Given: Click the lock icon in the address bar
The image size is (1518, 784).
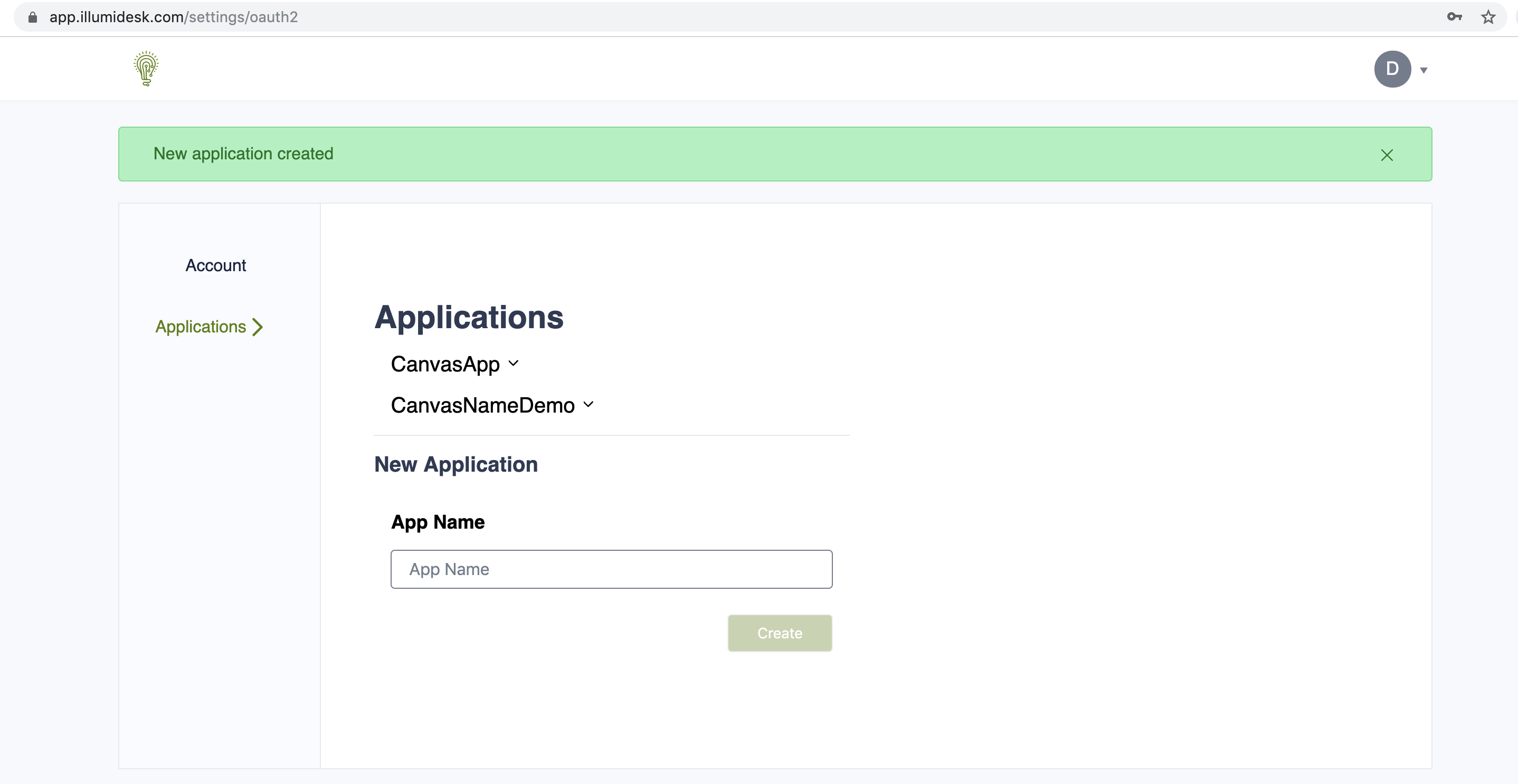Looking at the screenshot, I should point(33,17).
